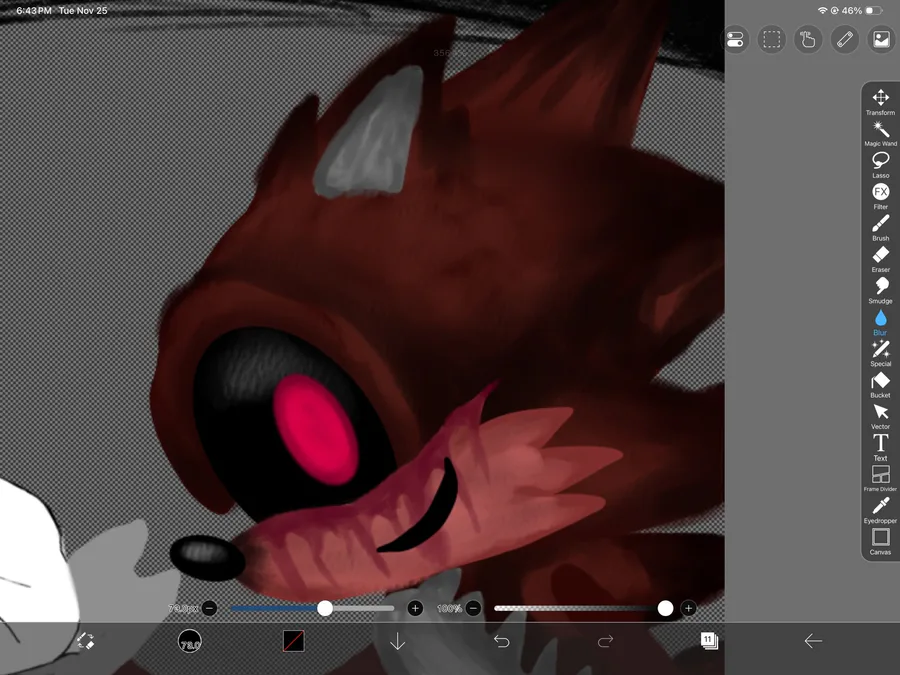Decrease opacity with the minus button

(x=473, y=608)
